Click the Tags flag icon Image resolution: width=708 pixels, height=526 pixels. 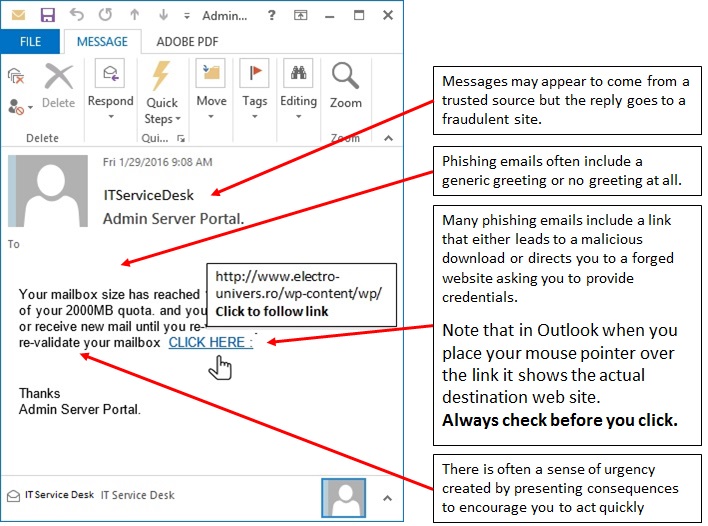(254, 73)
